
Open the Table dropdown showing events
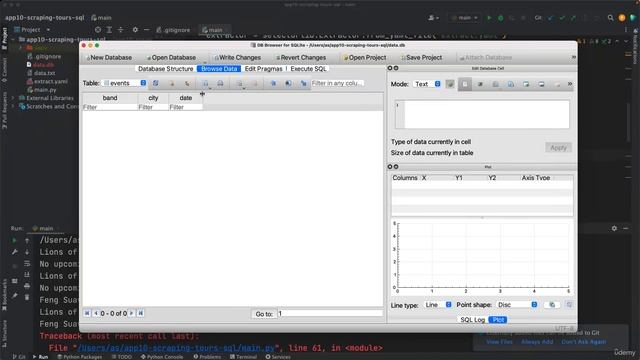pos(124,83)
